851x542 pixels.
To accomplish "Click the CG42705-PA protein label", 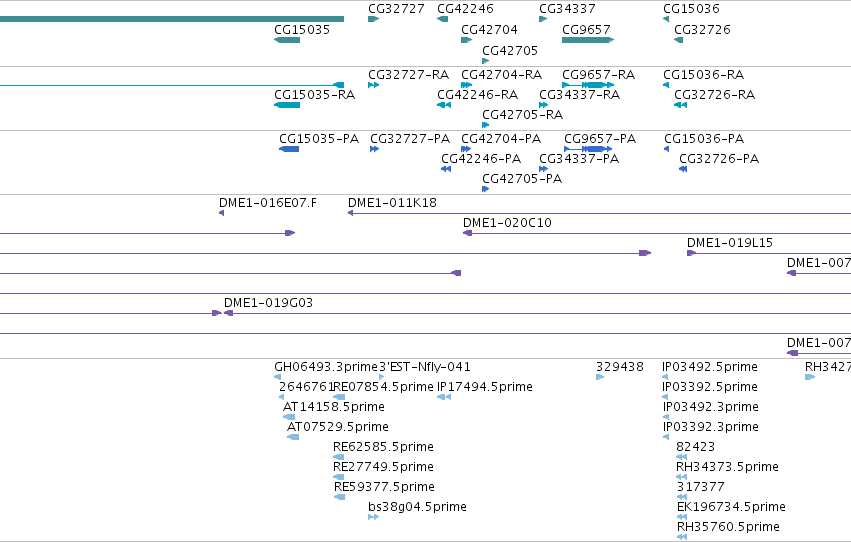I will pyautogui.click(x=522, y=179).
